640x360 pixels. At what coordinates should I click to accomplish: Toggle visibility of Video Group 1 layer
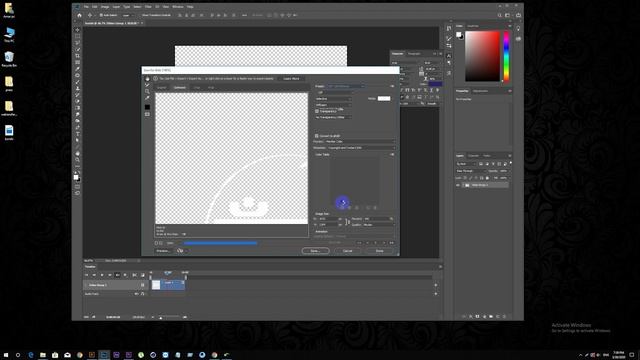[458, 185]
